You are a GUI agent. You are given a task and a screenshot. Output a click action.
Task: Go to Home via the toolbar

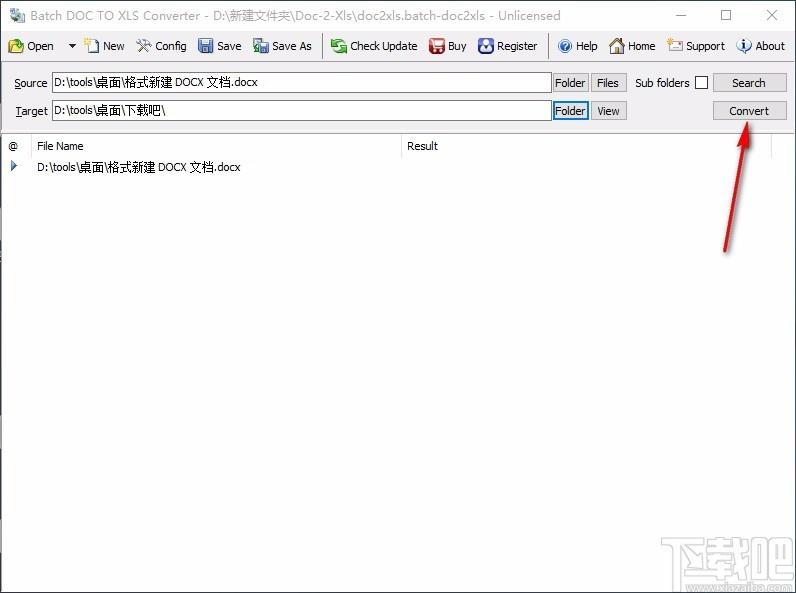click(632, 46)
